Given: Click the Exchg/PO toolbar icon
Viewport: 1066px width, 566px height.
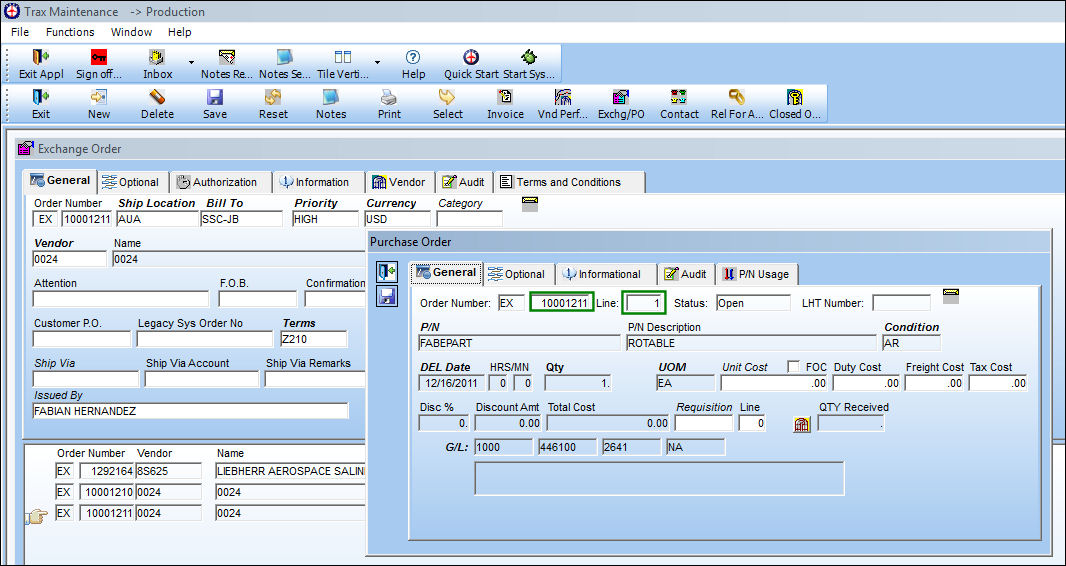Looking at the screenshot, I should click(621, 104).
